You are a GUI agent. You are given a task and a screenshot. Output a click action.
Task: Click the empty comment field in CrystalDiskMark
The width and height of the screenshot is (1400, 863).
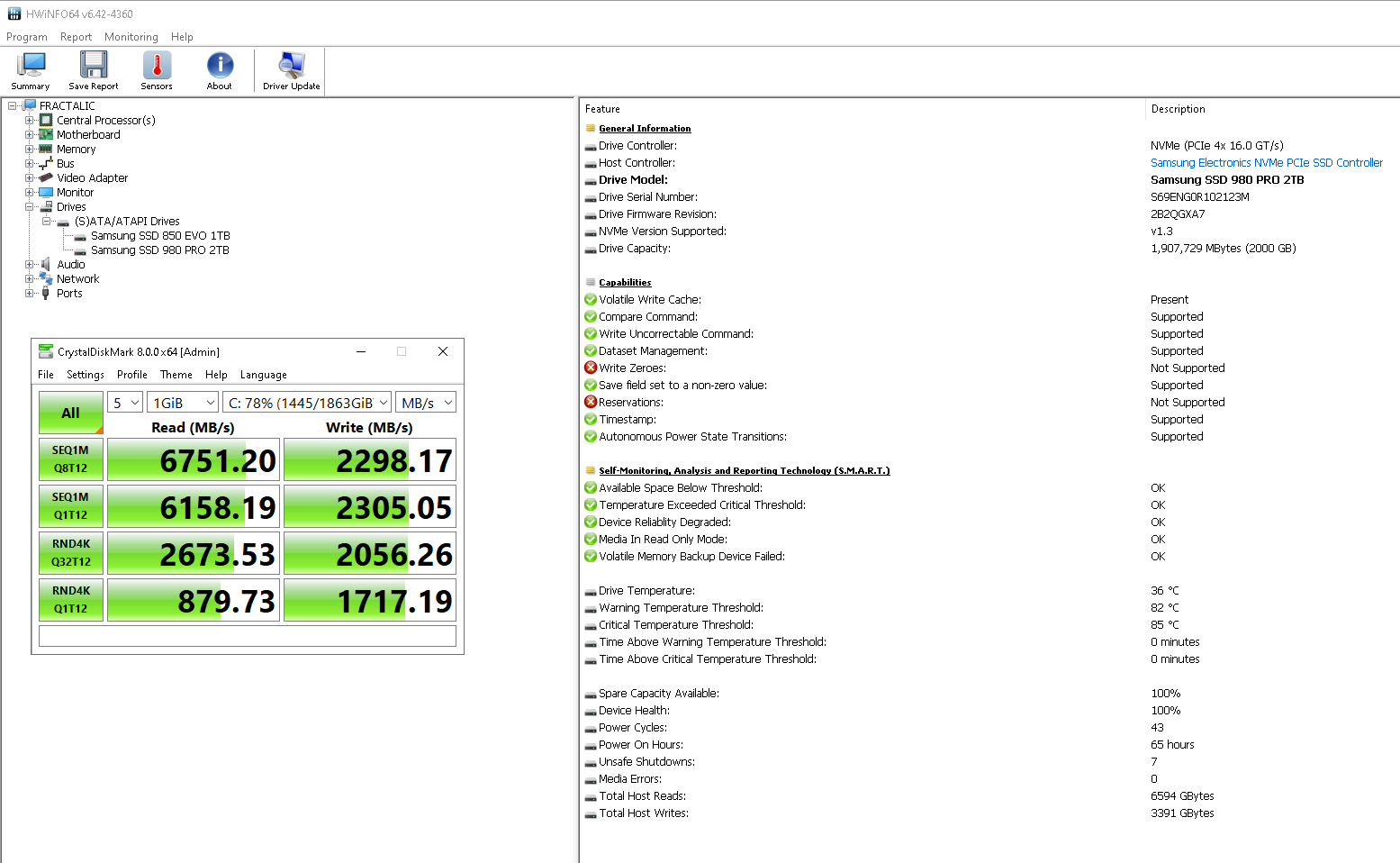[248, 636]
